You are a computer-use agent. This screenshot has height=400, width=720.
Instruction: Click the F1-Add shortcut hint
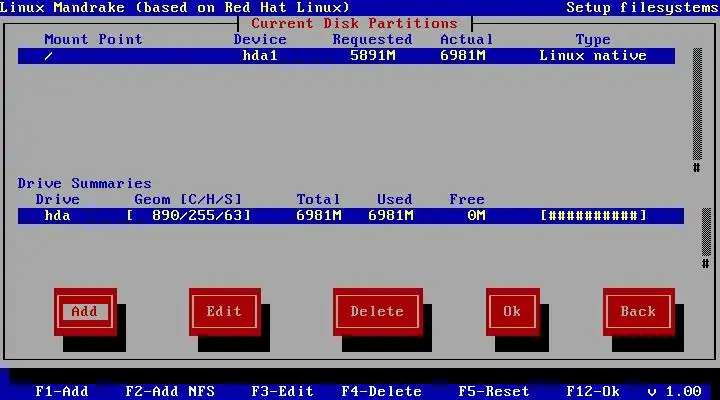pos(62,391)
